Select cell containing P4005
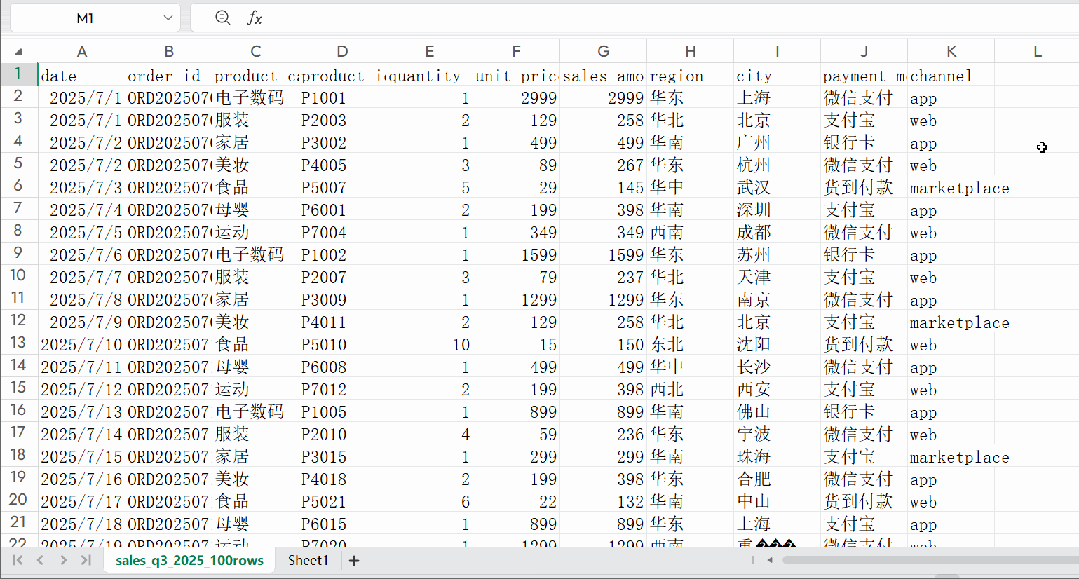The height and width of the screenshot is (579, 1079). click(x=342, y=165)
